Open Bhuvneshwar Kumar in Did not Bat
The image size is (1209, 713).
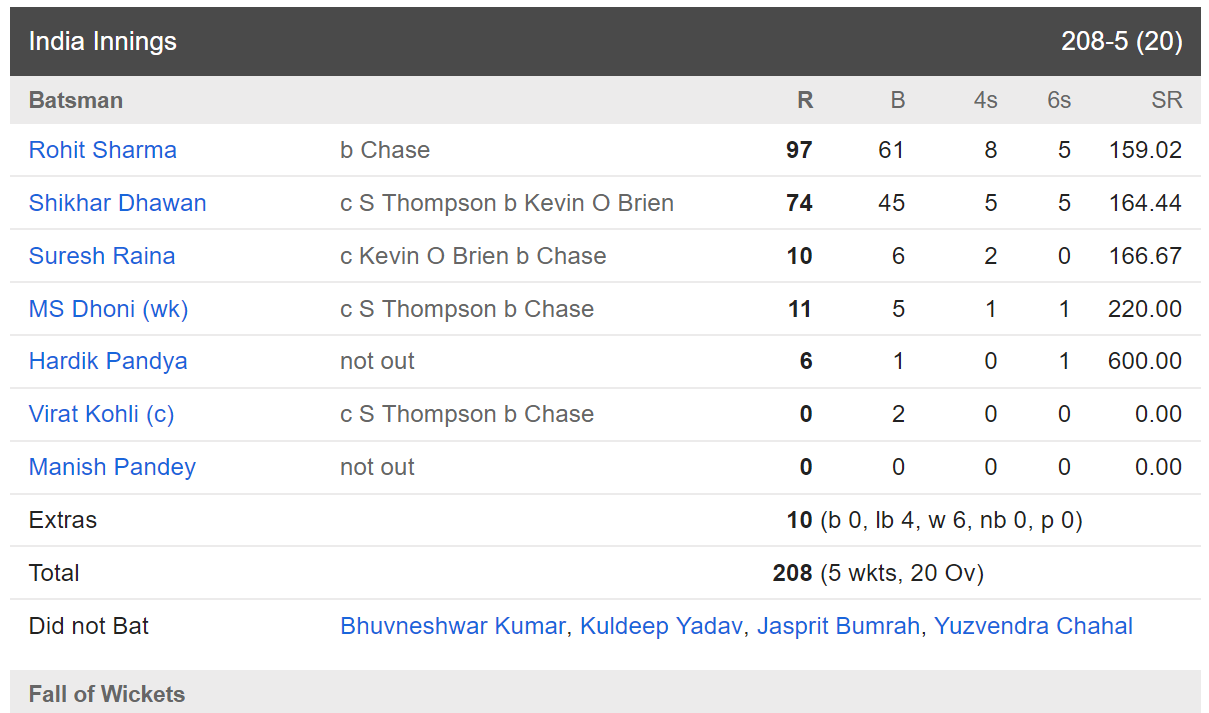coord(453,626)
